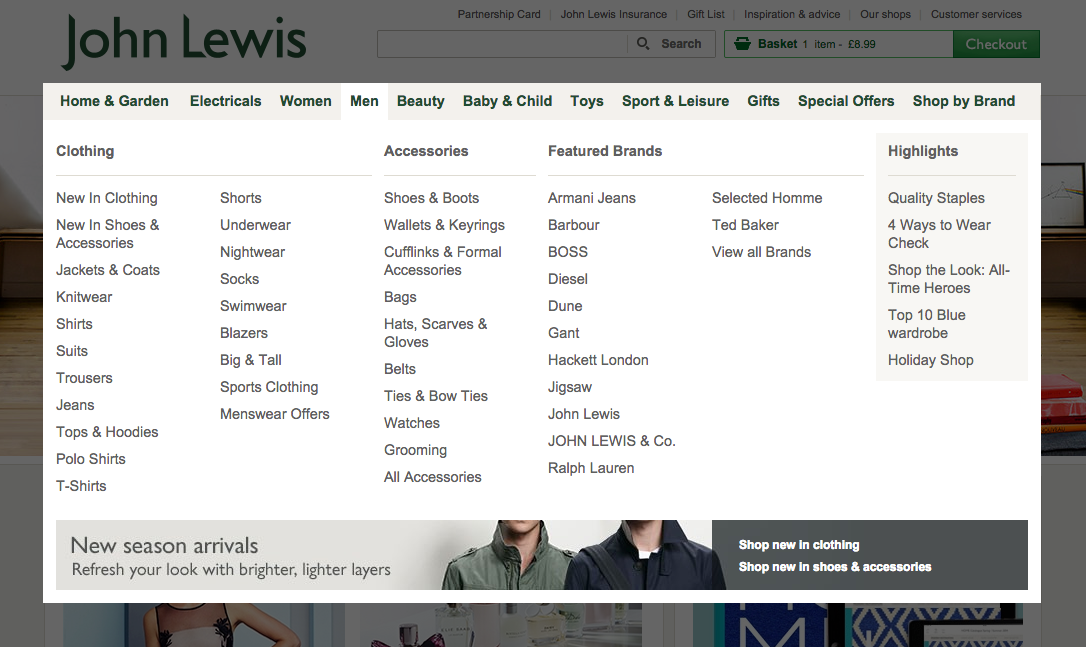Viewport: 1086px width, 647px height.
Task: Open the Shop by Brand menu
Action: [x=963, y=101]
